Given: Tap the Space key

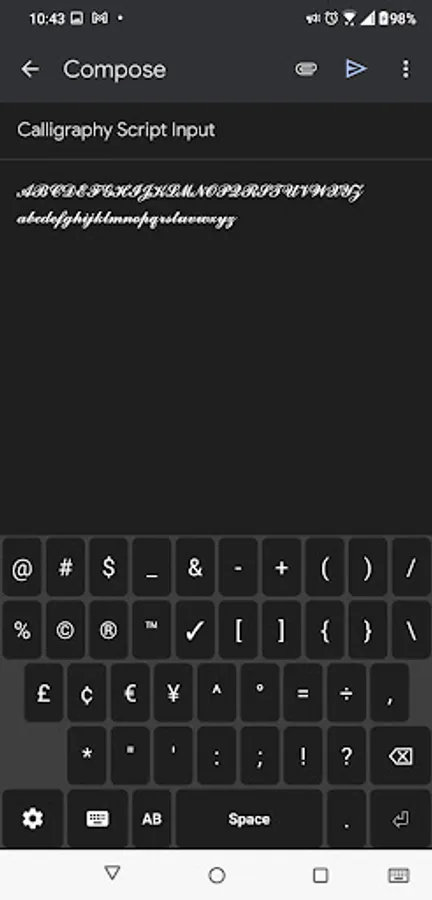Looking at the screenshot, I should pyautogui.click(x=249, y=818).
